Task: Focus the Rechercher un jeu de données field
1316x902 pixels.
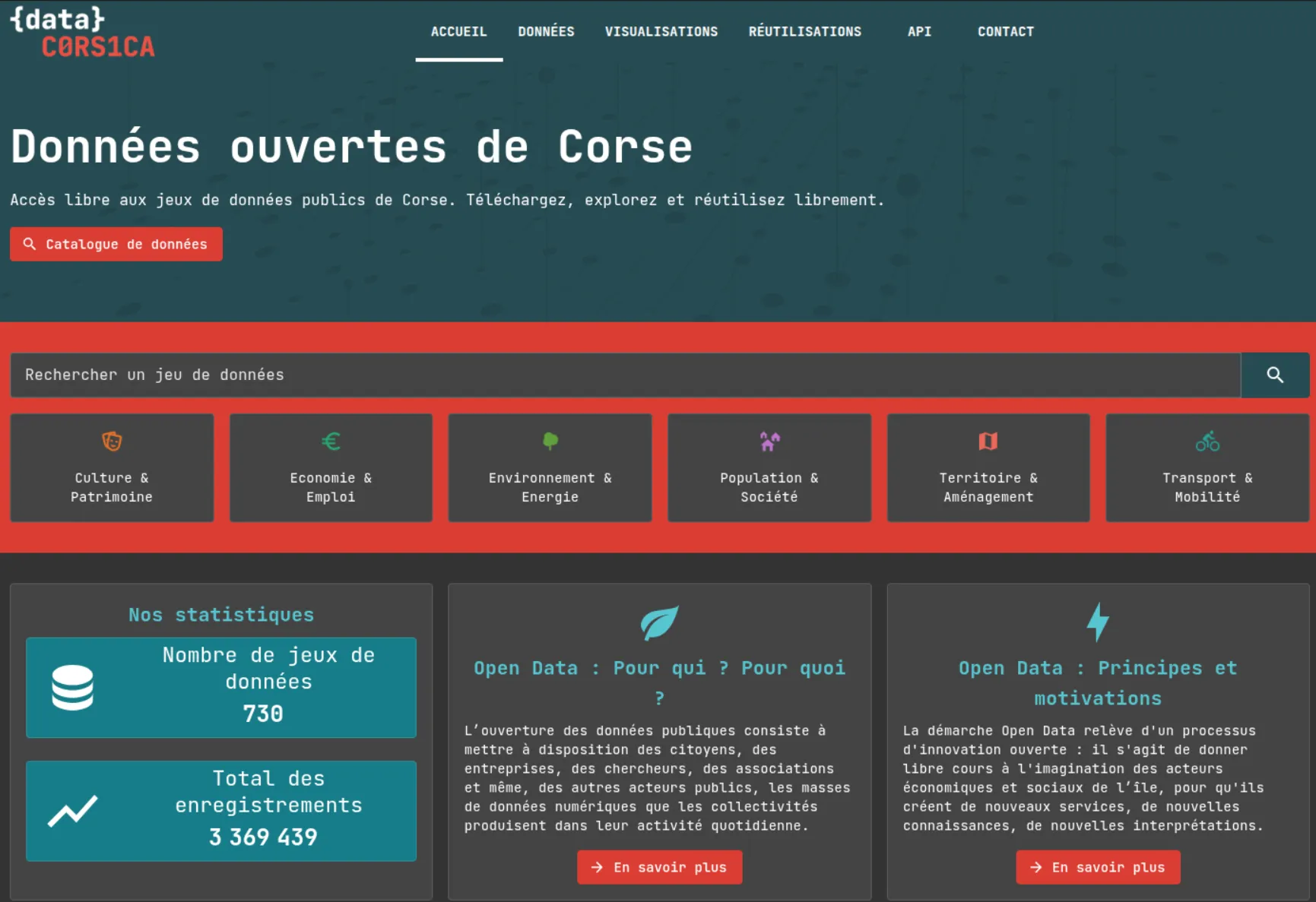Action: [625, 375]
